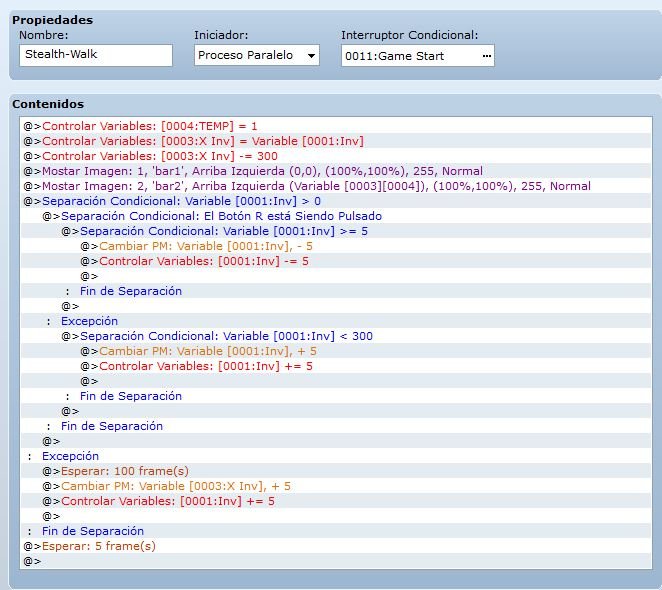
Task: Select the Cambiar PM Variable Inv - 5 line
Action: click(x=336, y=246)
